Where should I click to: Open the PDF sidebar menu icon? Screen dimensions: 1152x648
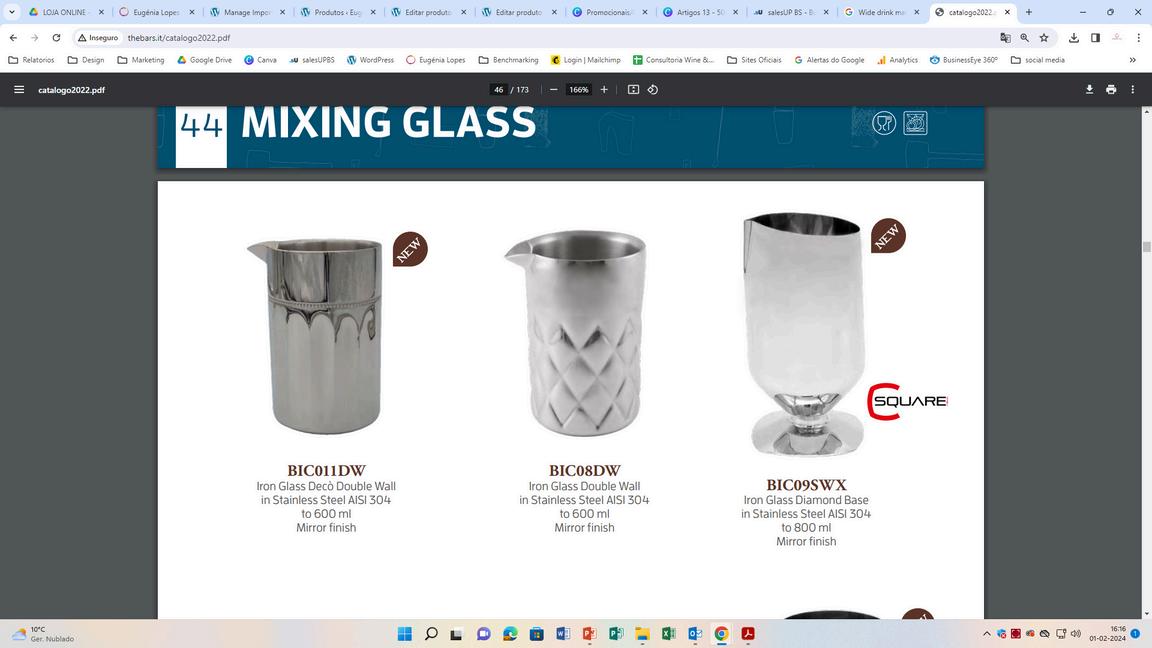point(19,90)
